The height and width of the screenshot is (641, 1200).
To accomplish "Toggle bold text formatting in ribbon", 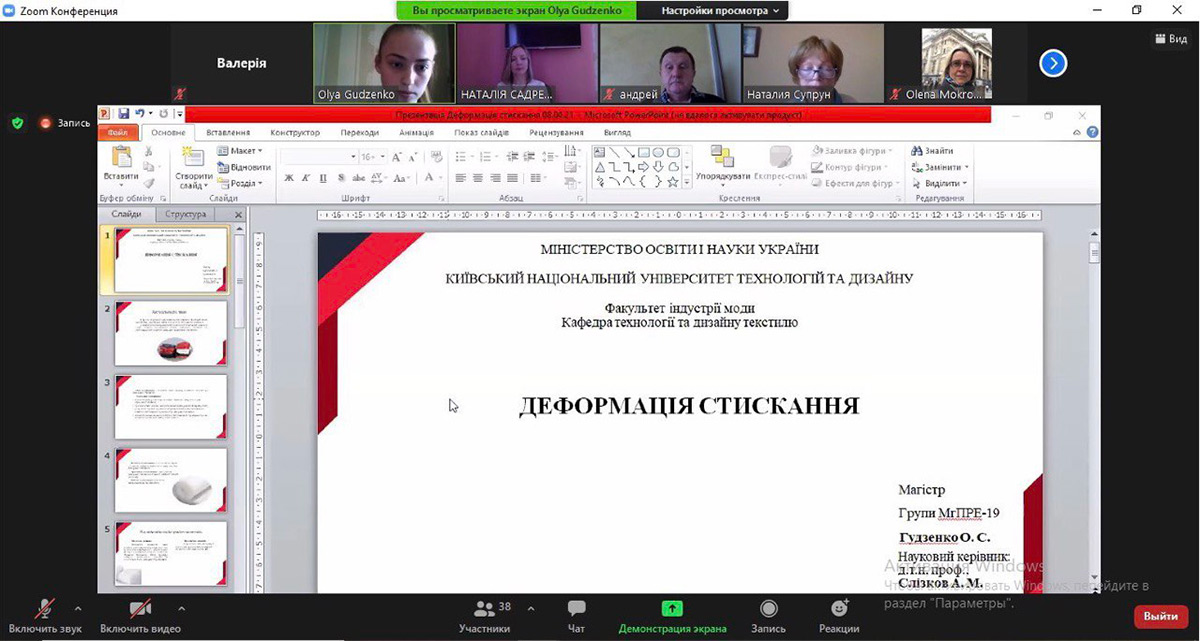I will coord(289,179).
